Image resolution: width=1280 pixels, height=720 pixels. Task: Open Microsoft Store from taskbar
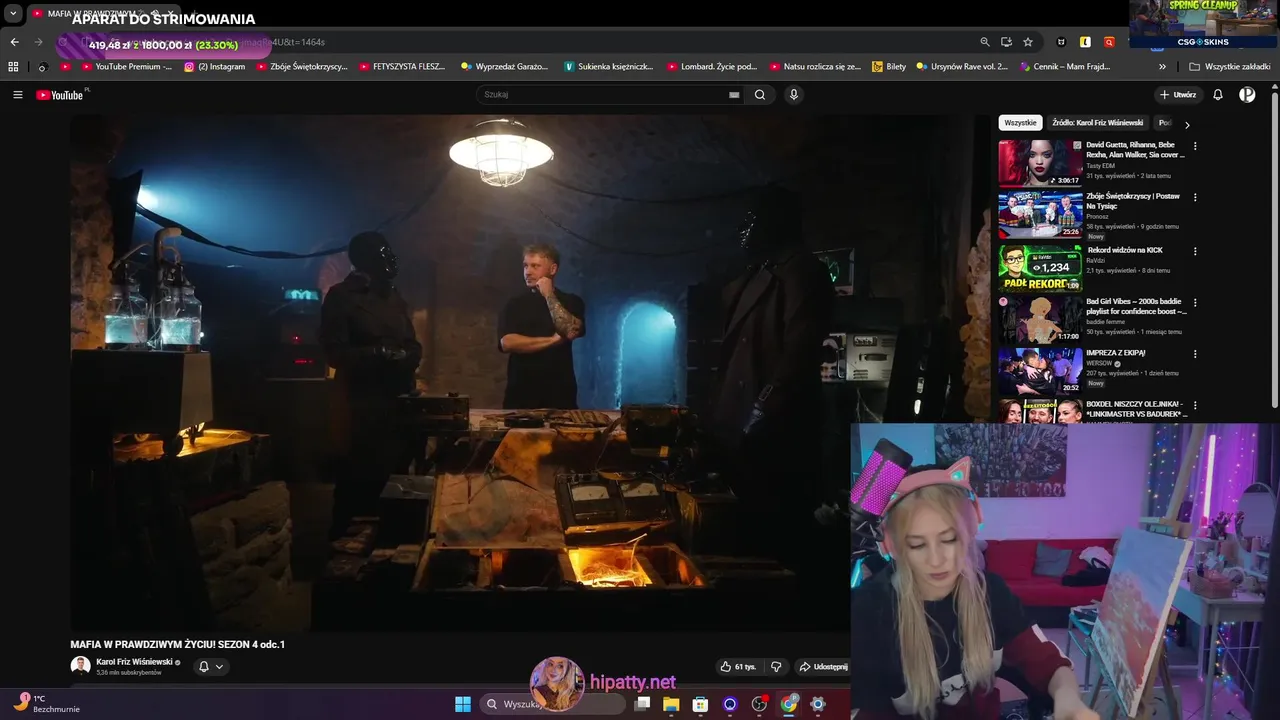[700, 704]
